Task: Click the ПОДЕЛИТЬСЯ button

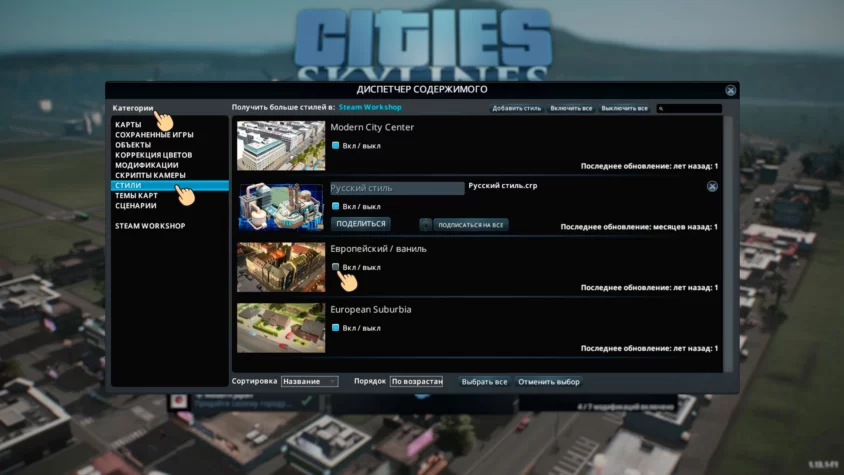Action: coord(361,224)
